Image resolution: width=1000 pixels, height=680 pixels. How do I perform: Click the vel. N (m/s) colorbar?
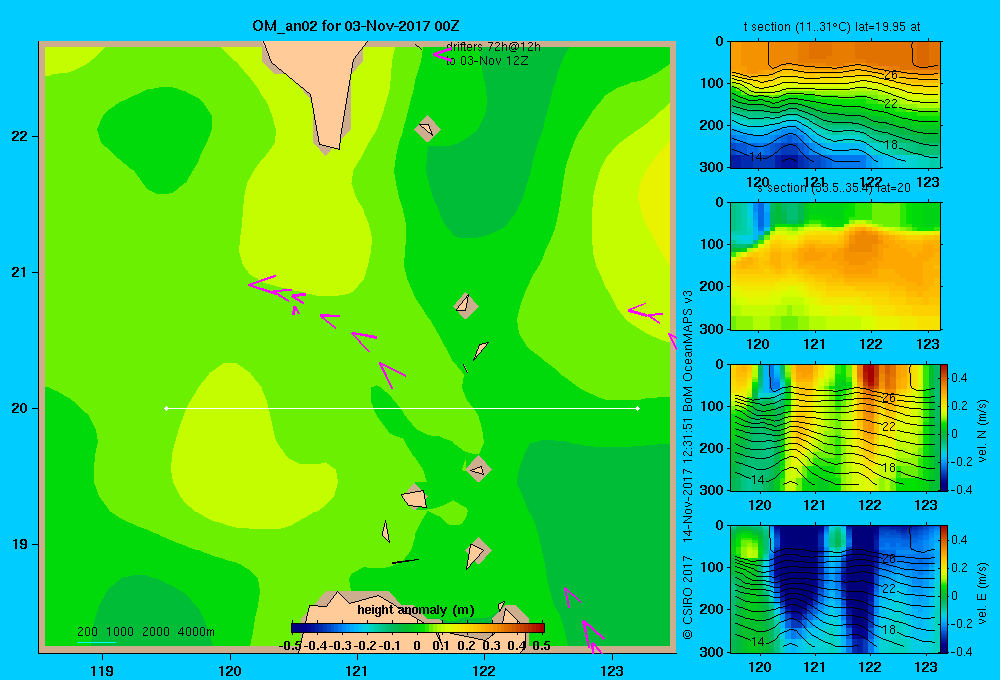coord(945,427)
